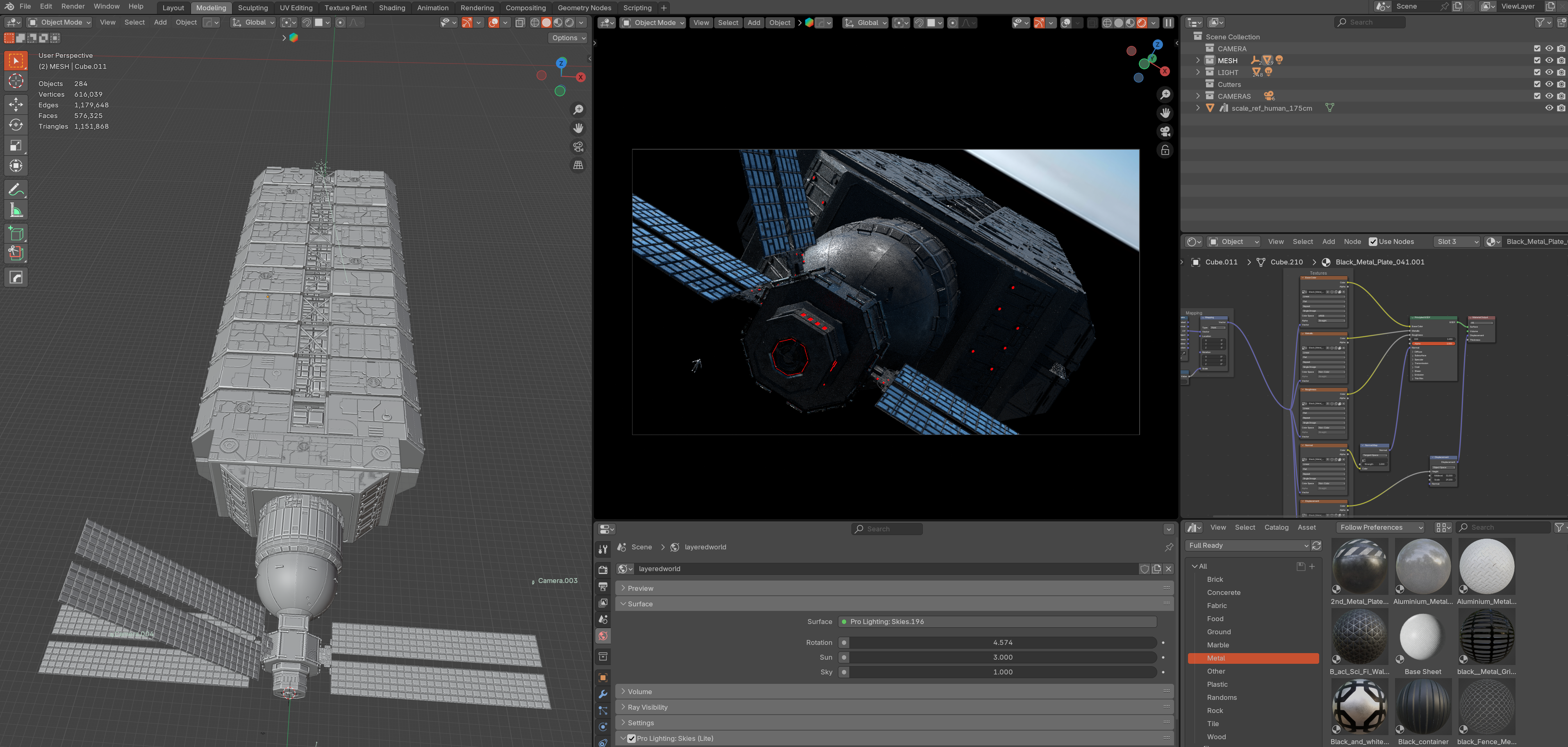The image size is (1568, 747).
Task: Open the World properties tab
Action: (x=603, y=635)
